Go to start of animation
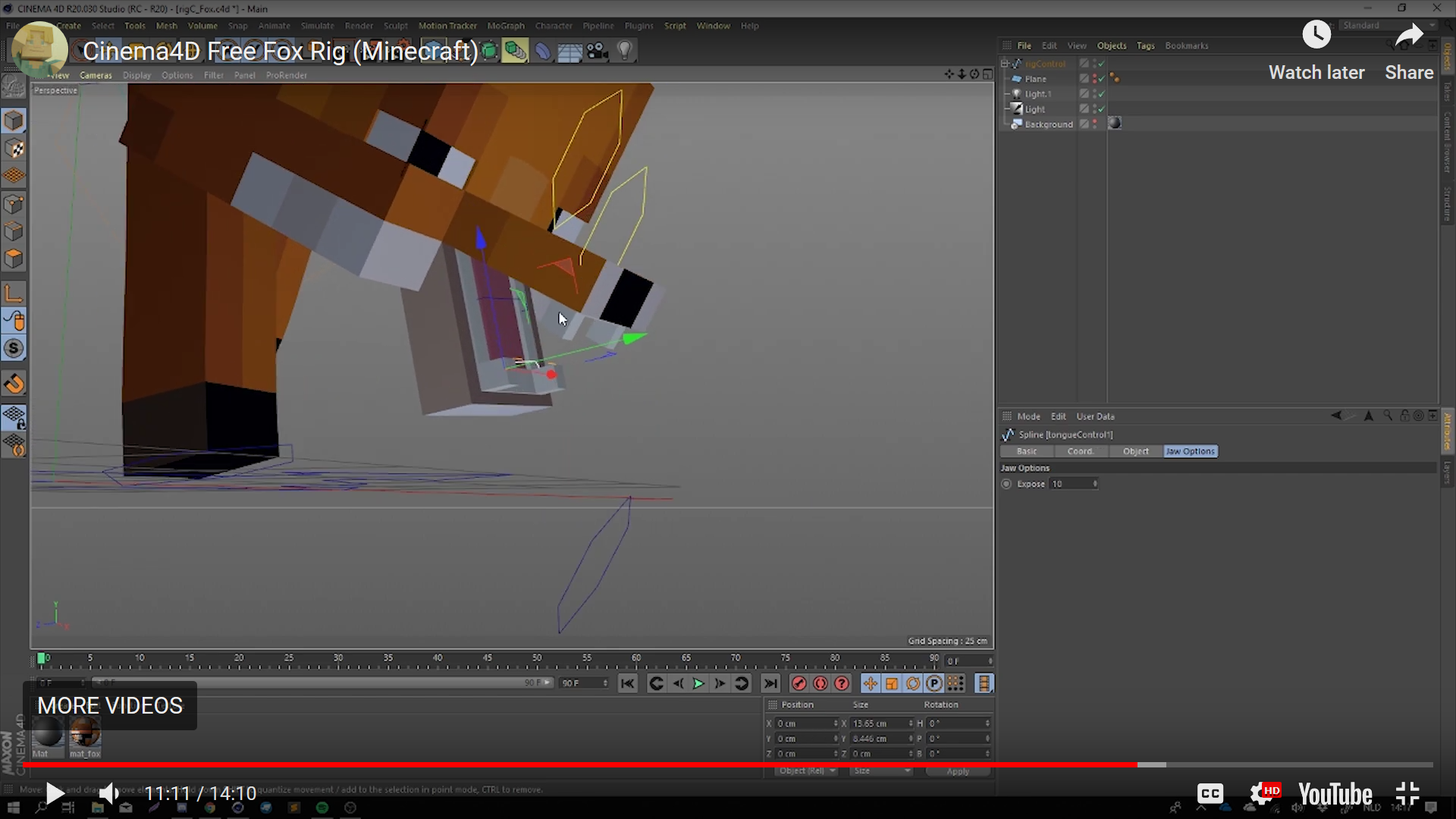 [627, 684]
